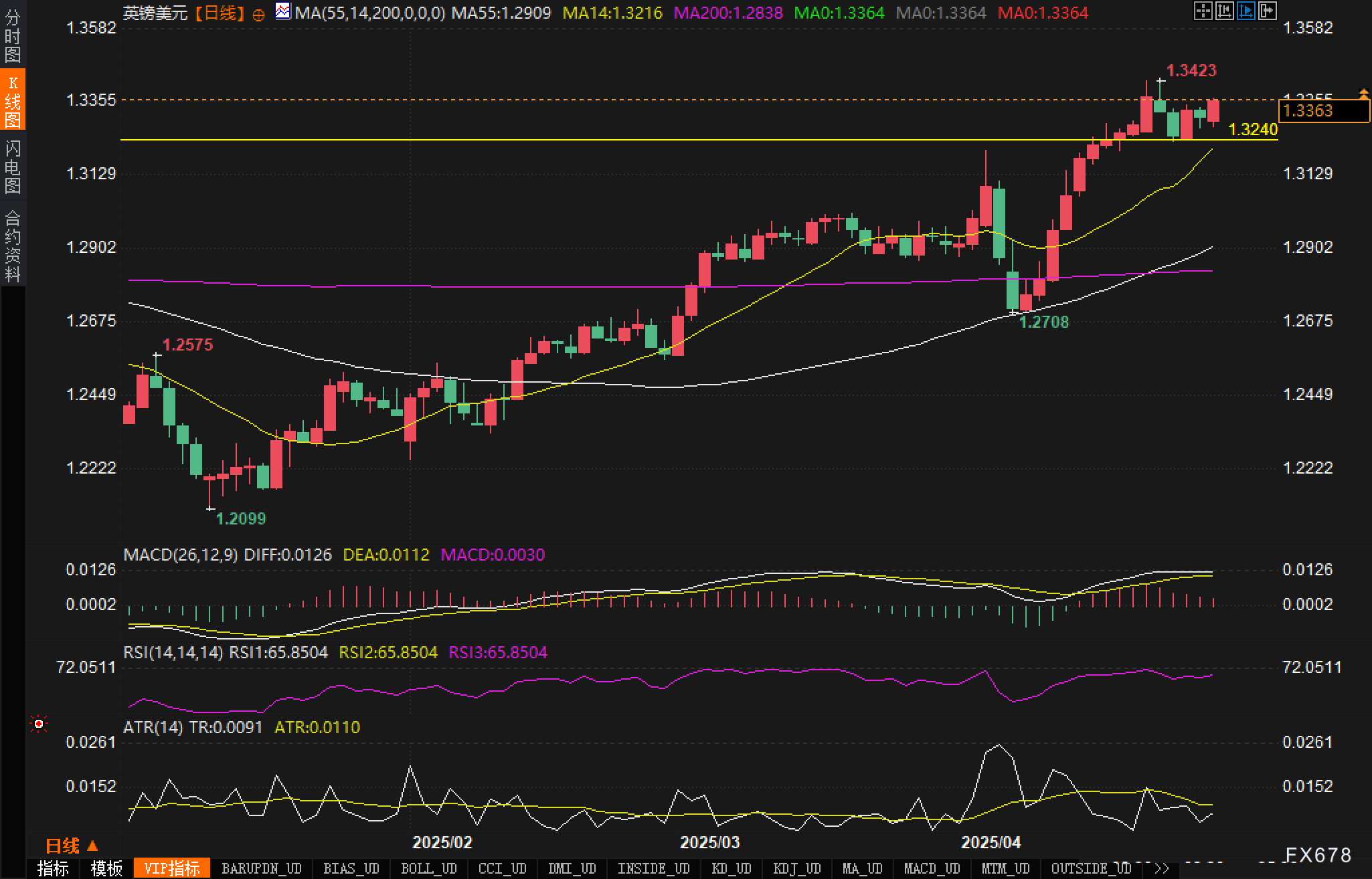Click the shift-chart-right arrow icon

(x=1267, y=11)
